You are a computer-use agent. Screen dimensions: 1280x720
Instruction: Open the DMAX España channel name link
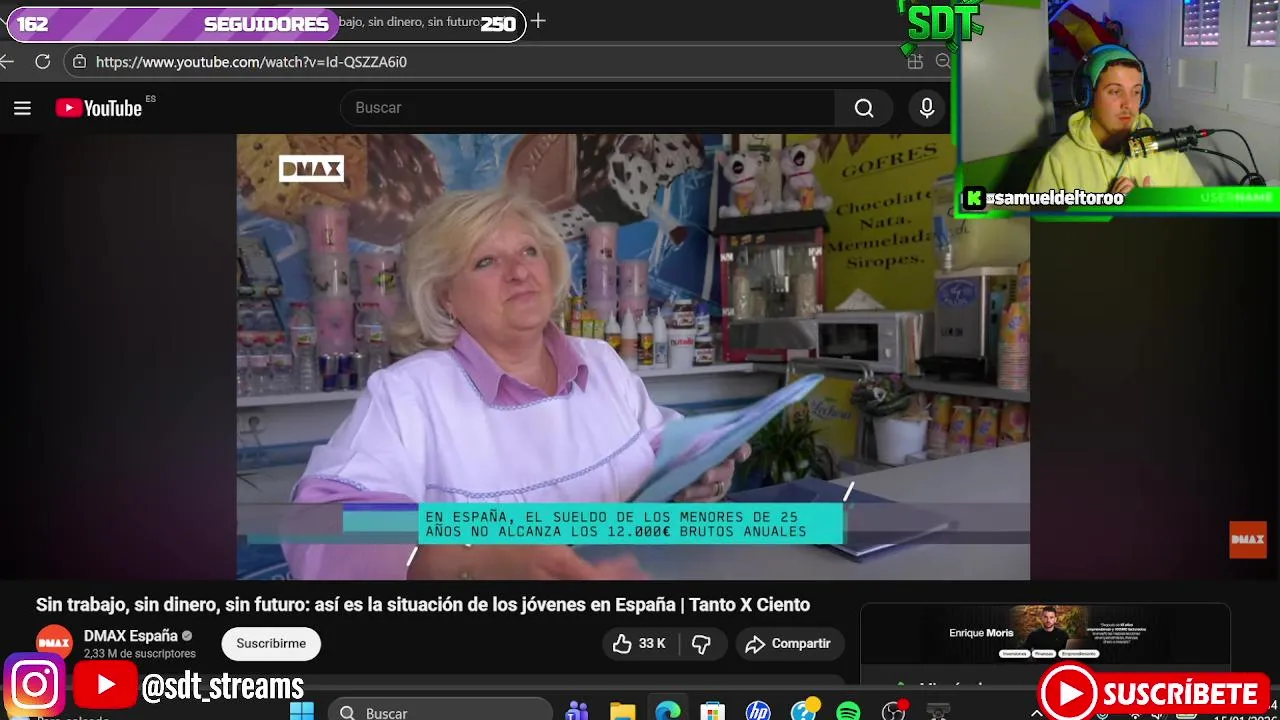pos(131,636)
